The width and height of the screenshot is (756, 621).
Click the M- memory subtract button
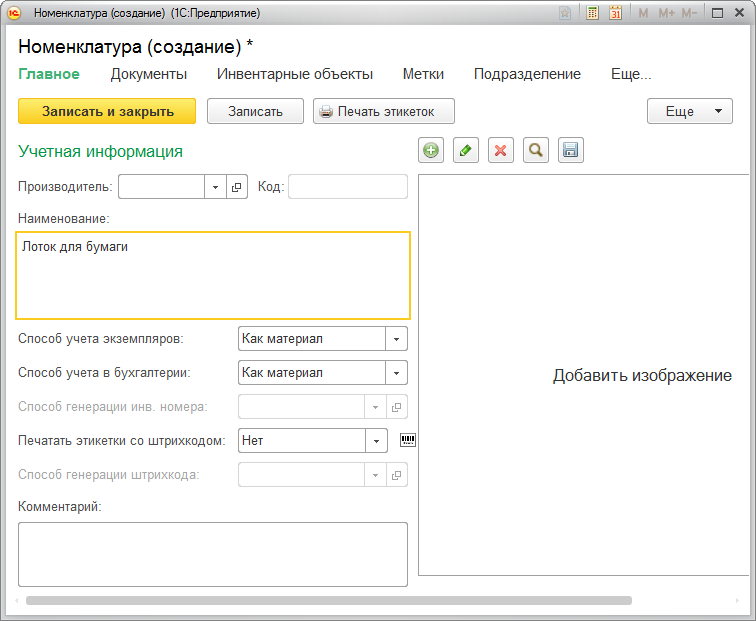pos(689,13)
